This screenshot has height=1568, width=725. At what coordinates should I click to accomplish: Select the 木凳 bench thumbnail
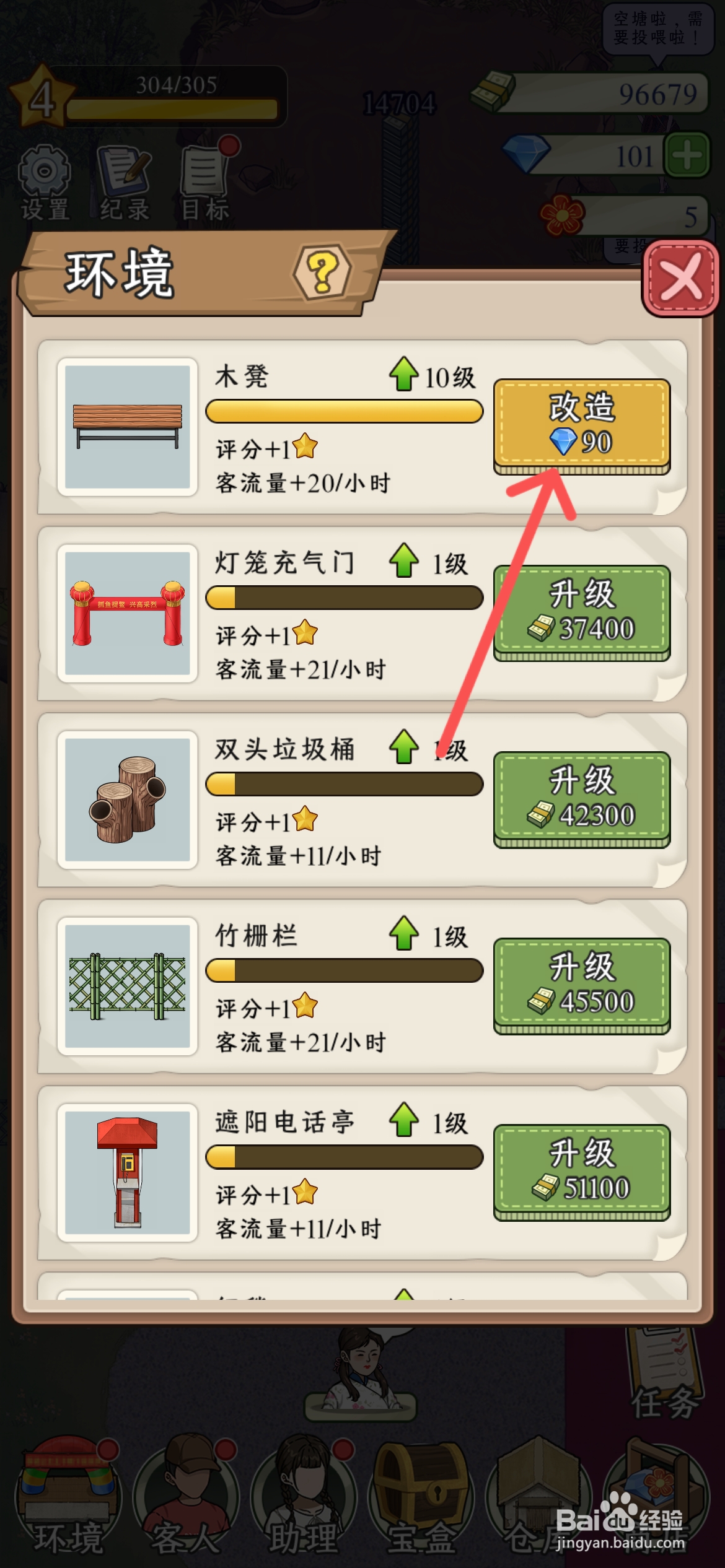128,427
